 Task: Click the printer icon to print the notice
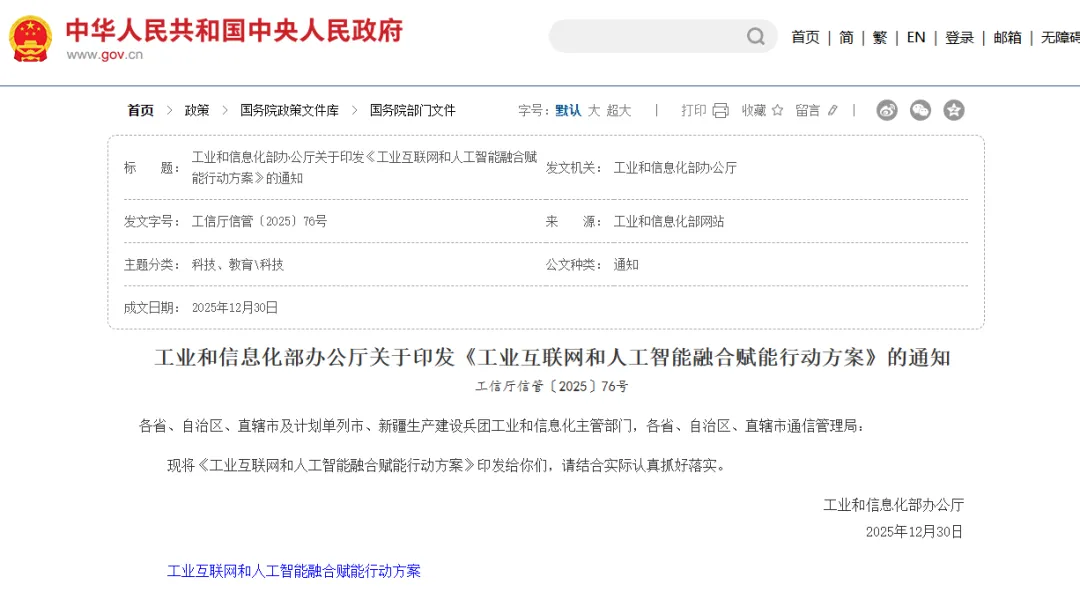720,110
